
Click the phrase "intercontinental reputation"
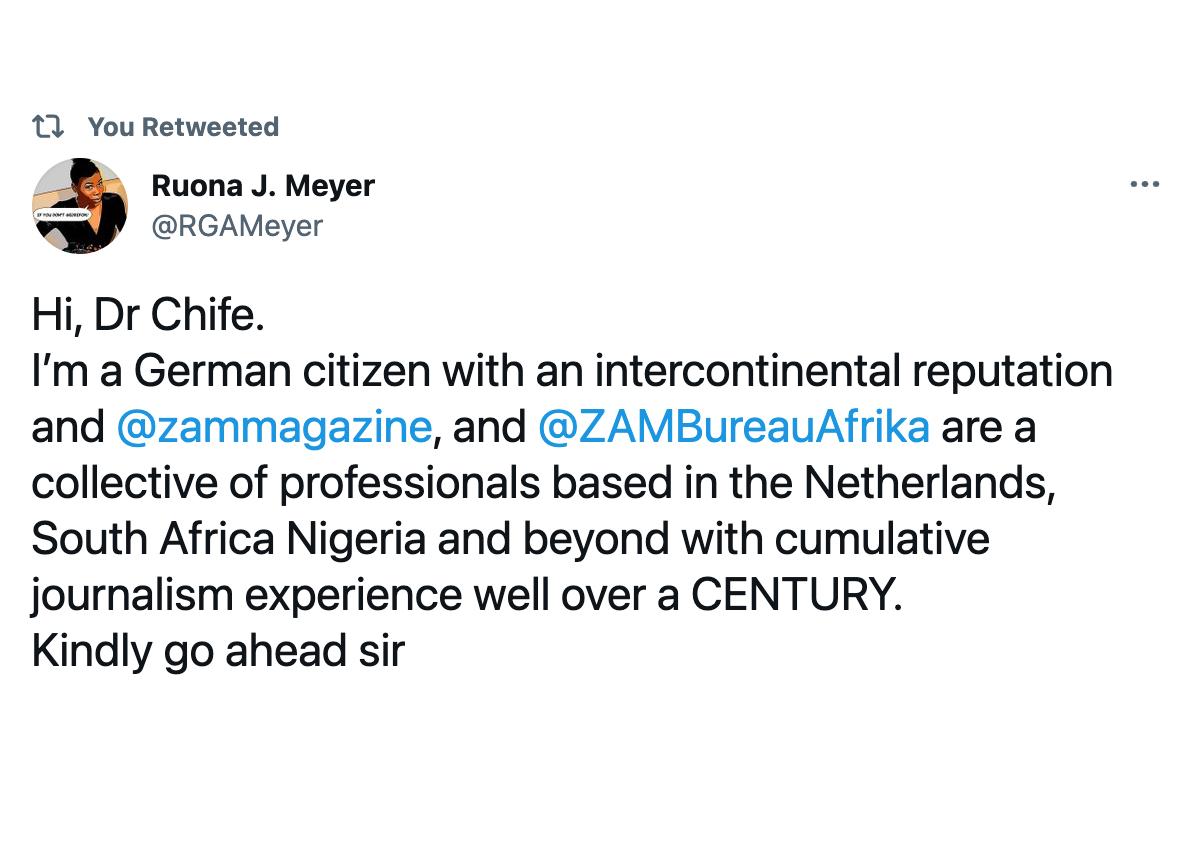(x=853, y=371)
